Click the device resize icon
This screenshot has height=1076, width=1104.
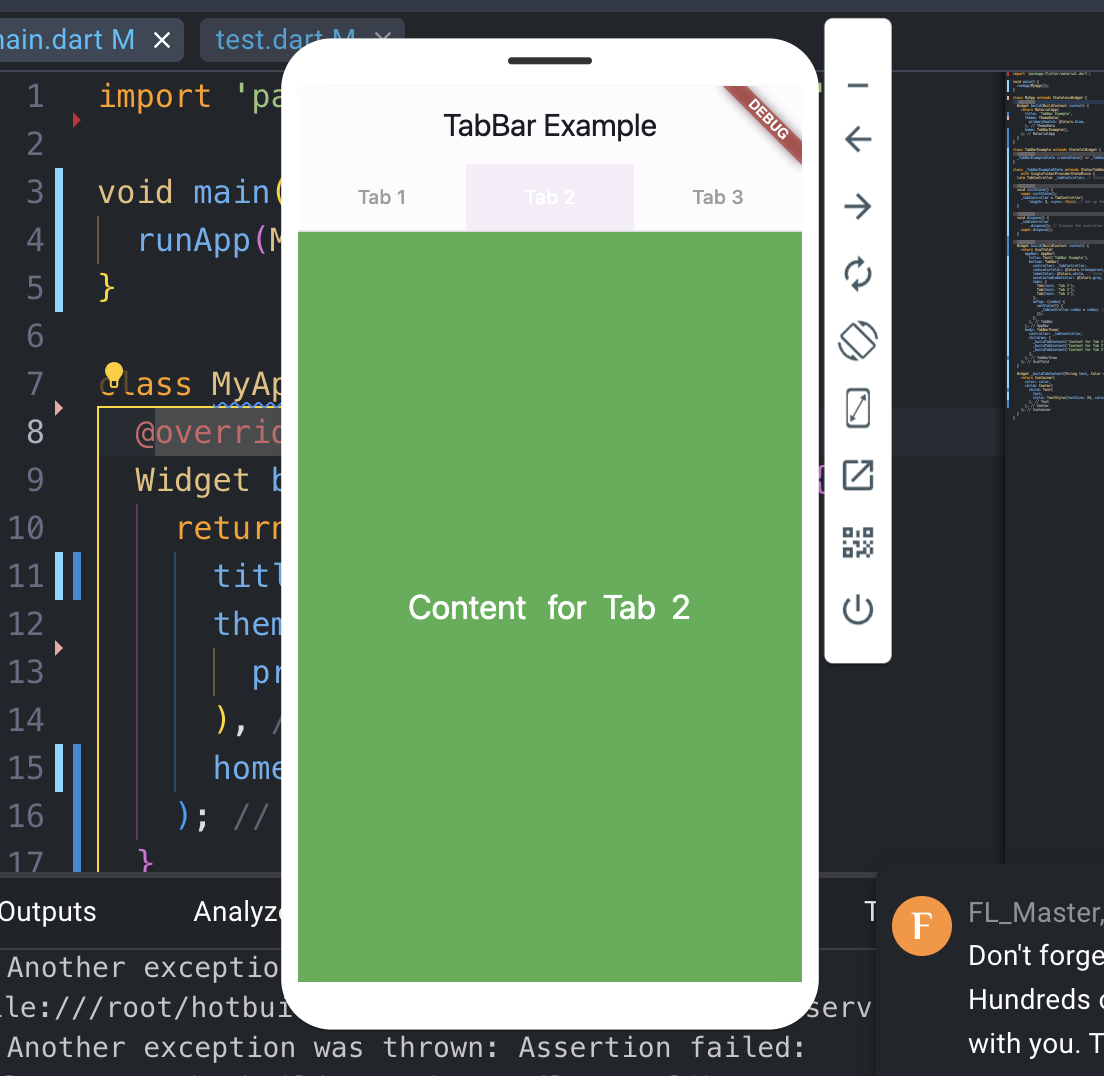point(858,408)
